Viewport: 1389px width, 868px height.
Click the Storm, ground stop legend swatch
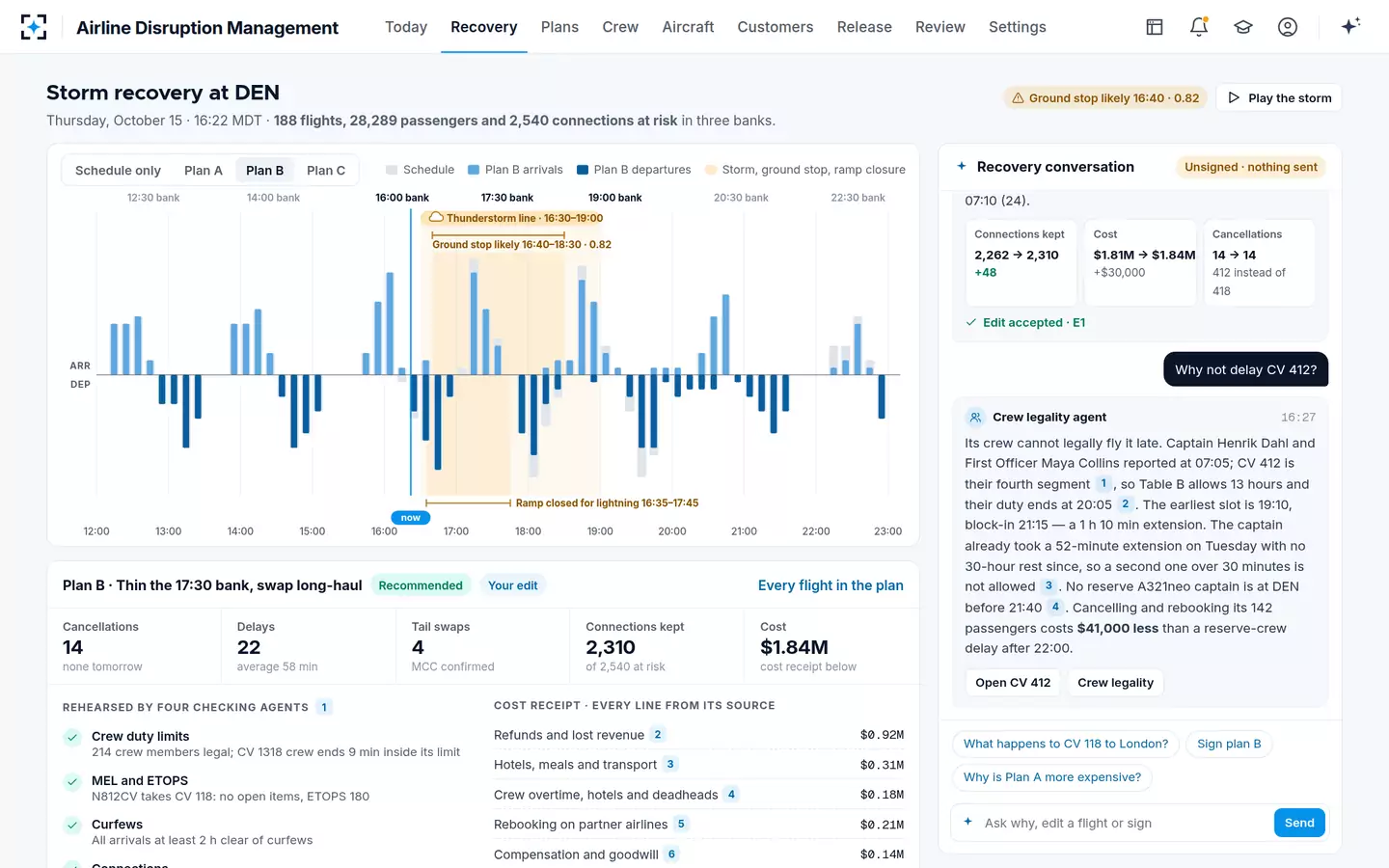pyautogui.click(x=711, y=170)
